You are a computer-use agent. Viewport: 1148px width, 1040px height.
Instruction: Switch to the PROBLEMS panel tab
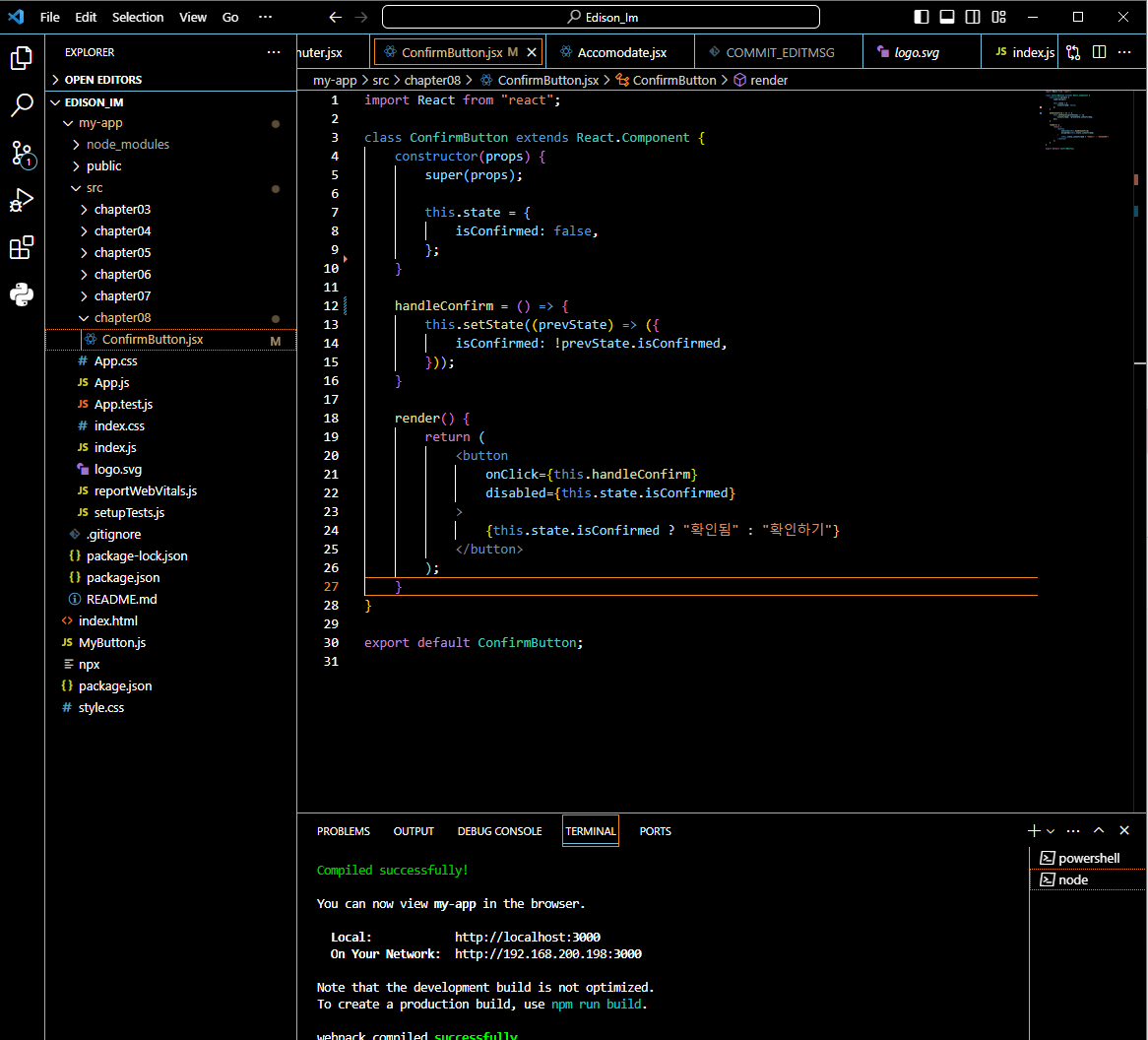pos(343,831)
